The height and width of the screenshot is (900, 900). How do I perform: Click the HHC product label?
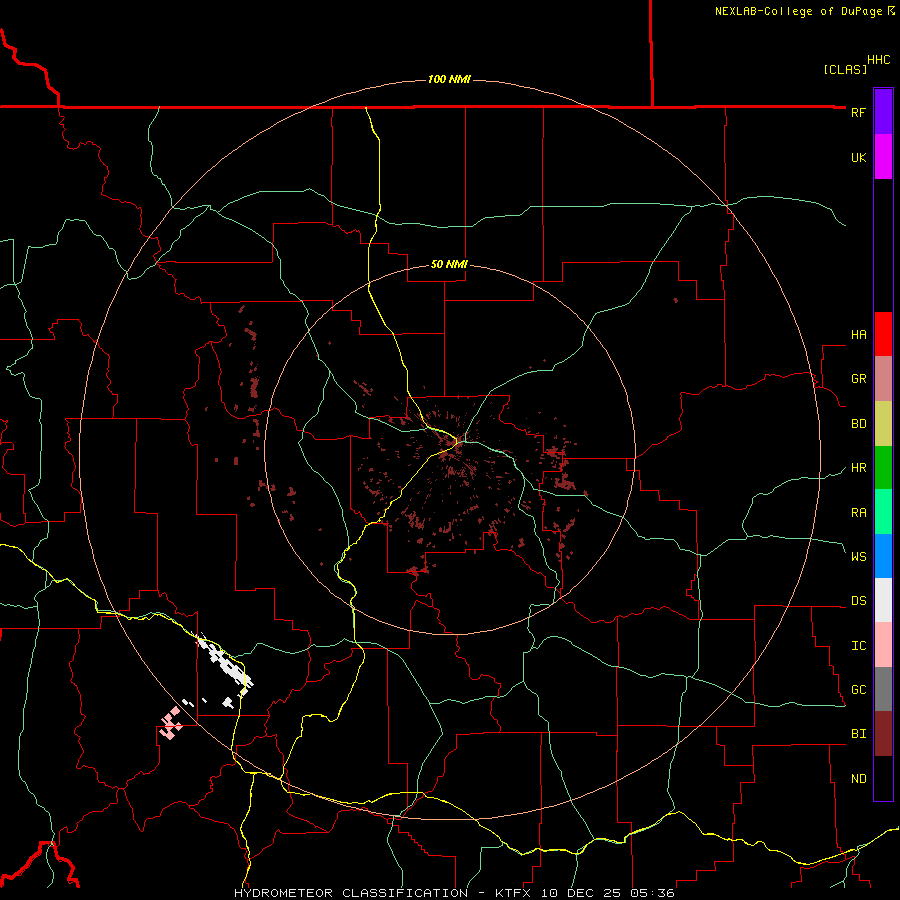878,60
